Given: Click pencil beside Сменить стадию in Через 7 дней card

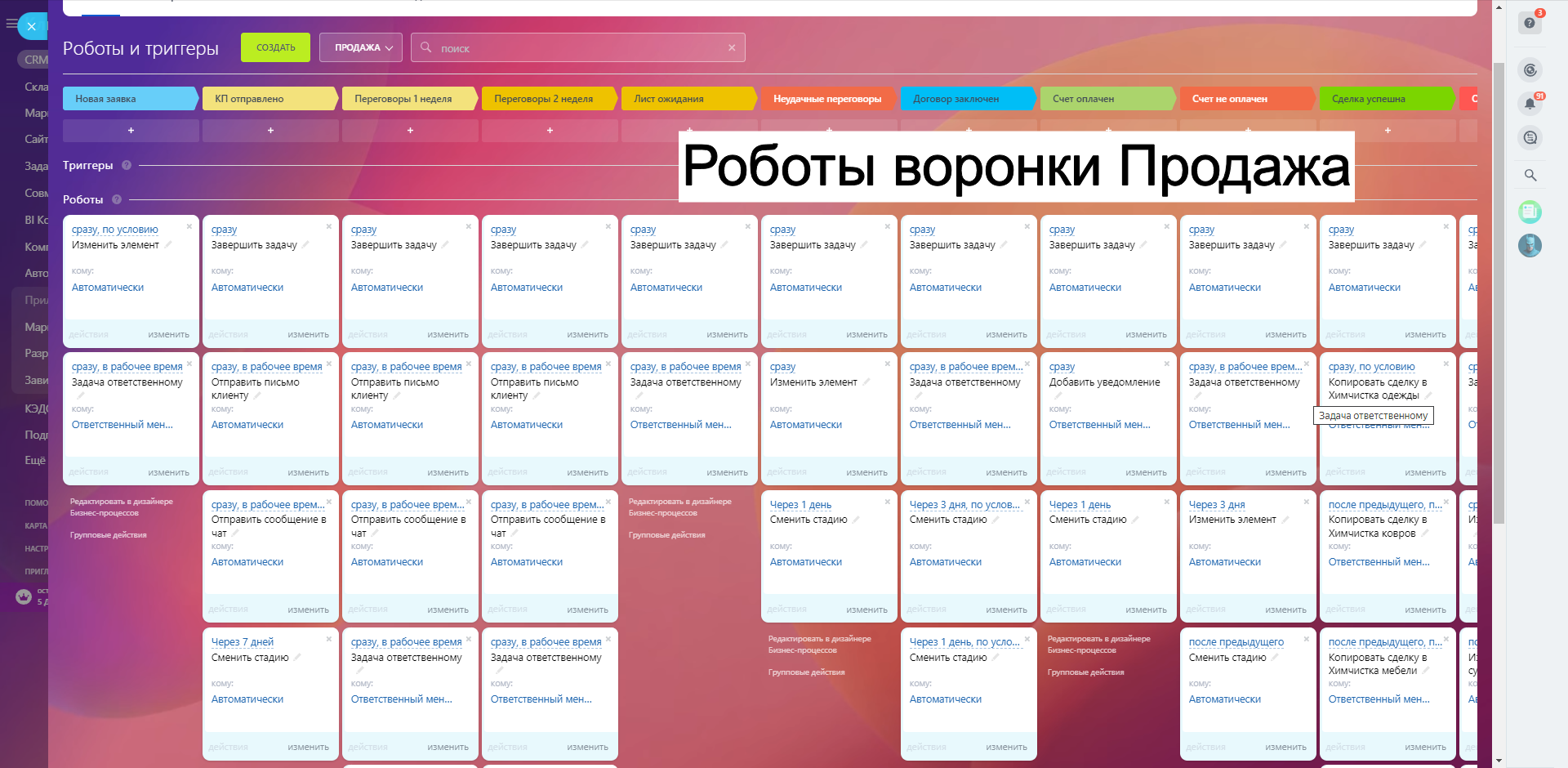Looking at the screenshot, I should point(297,657).
